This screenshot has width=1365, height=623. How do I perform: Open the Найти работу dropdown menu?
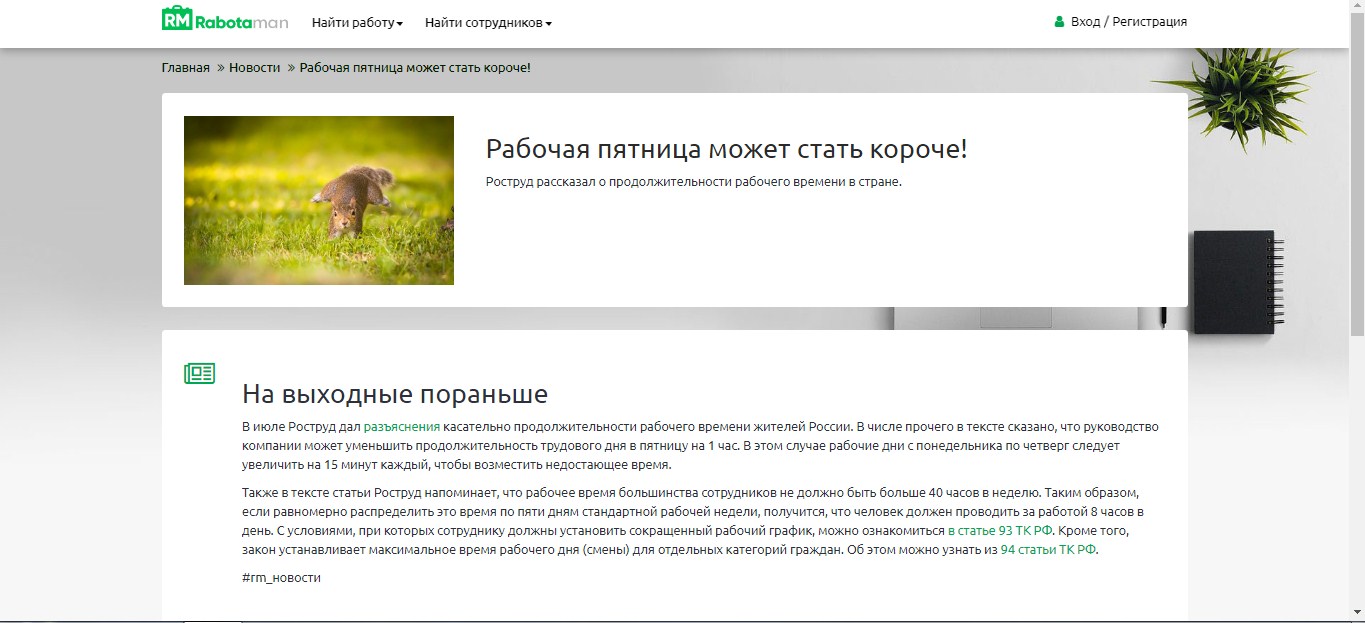click(357, 22)
